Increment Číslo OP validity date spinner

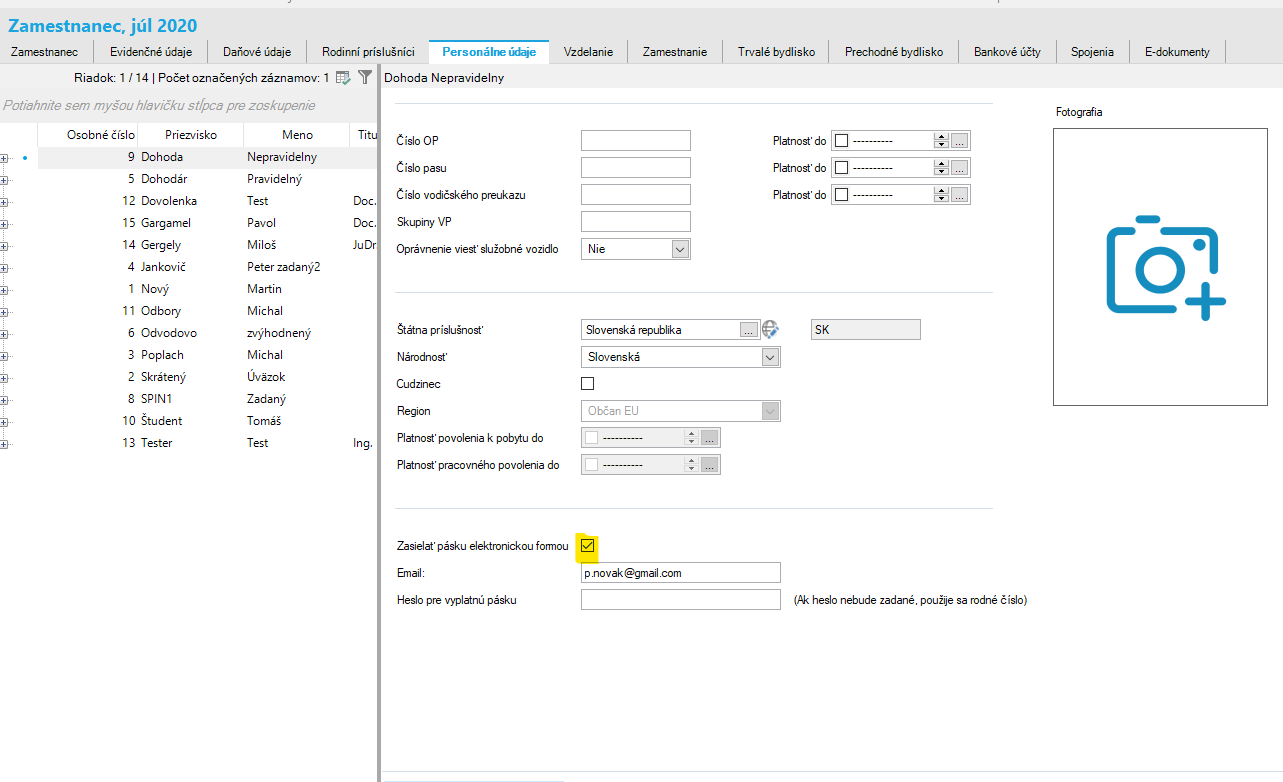[x=940, y=137]
